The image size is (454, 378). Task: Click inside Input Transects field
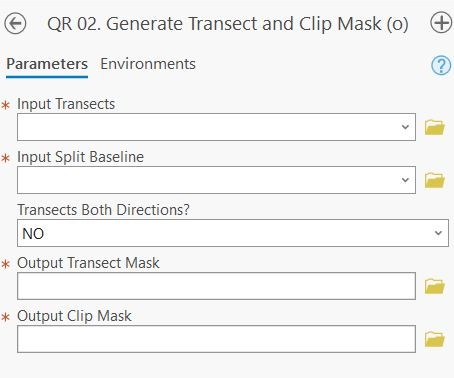[x=216, y=127]
